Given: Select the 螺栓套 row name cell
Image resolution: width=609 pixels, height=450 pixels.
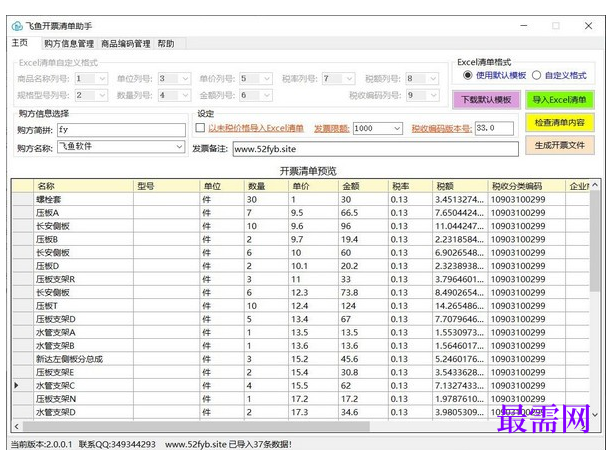Looking at the screenshot, I should pyautogui.click(x=84, y=200).
